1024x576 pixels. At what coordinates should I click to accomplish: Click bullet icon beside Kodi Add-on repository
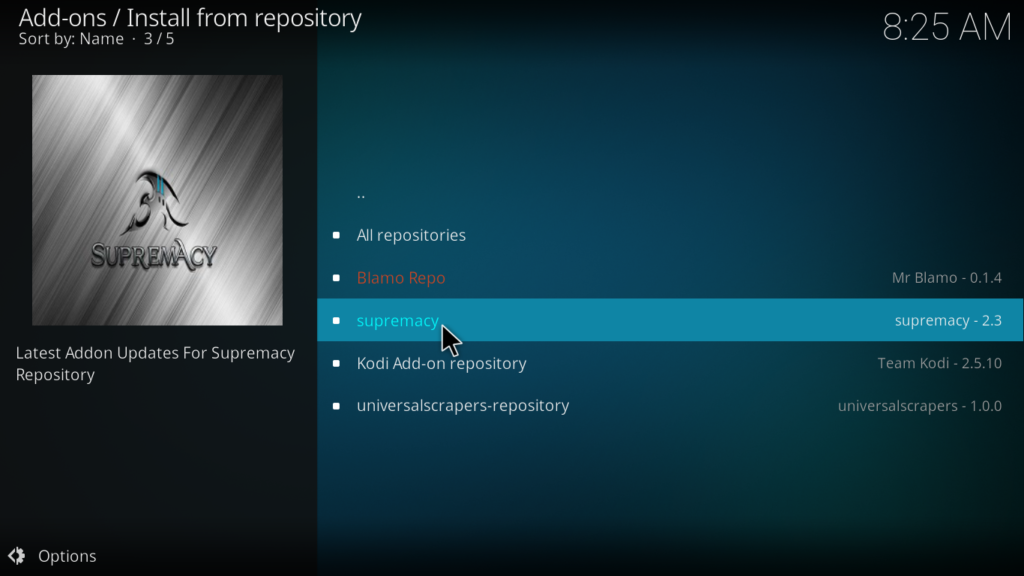click(x=336, y=363)
